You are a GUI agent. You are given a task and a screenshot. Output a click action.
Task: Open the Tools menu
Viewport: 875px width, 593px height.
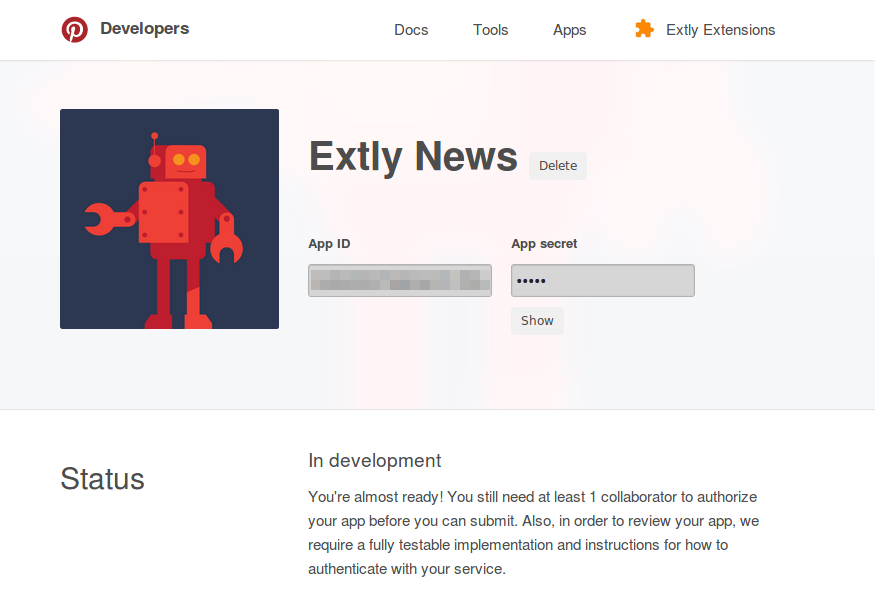coord(491,30)
